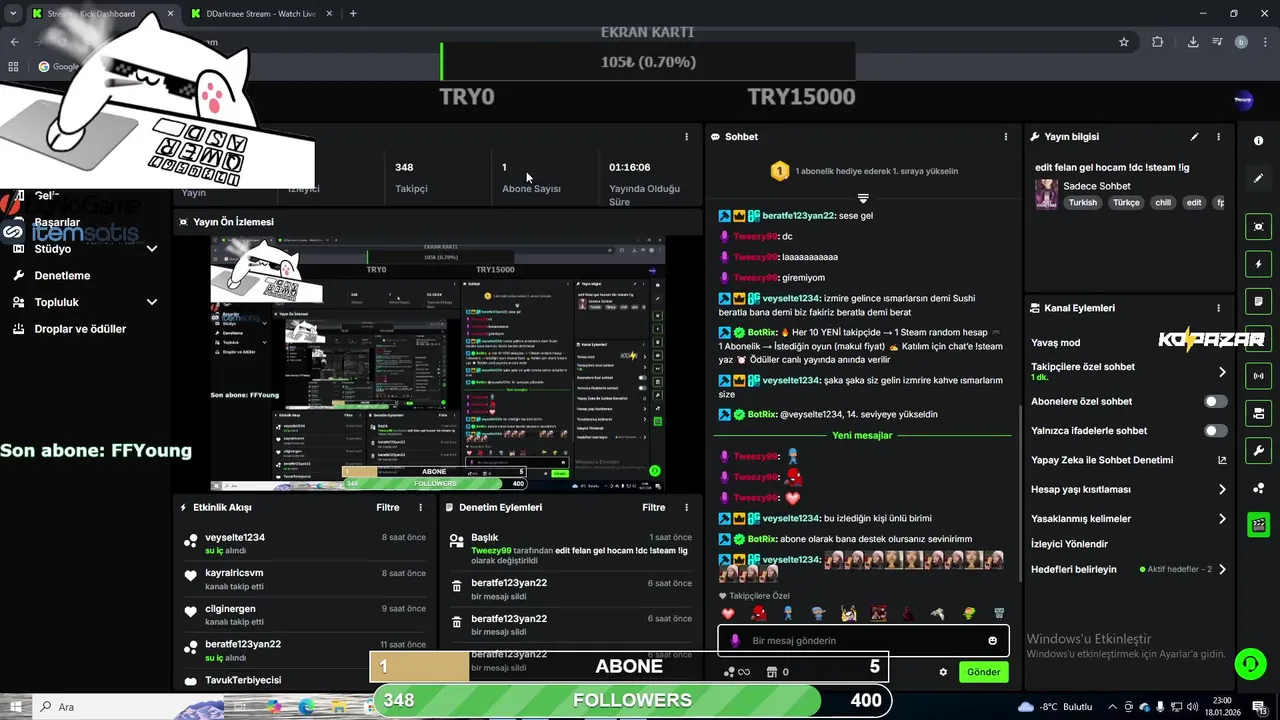Select kayralricsvm row in Etkinlik Akışı
Image resolution: width=1280 pixels, height=720 pixels.
pyautogui.click(x=305, y=579)
